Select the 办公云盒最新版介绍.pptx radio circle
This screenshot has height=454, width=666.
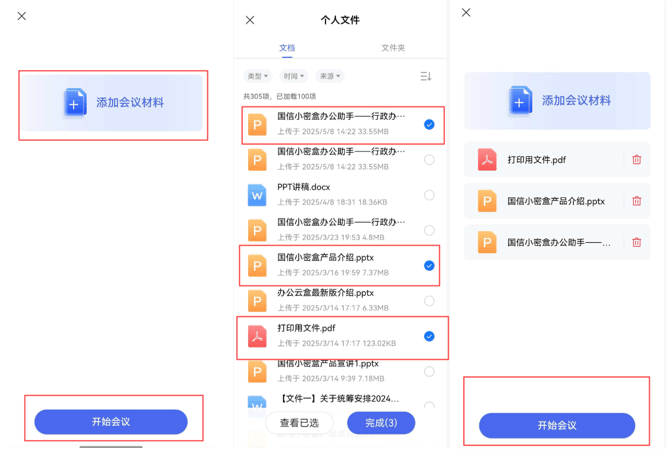[429, 301]
